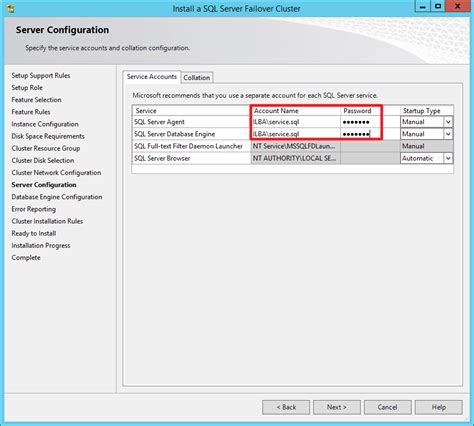Go back with the Back button
The image size is (474, 426).
pos(286,407)
